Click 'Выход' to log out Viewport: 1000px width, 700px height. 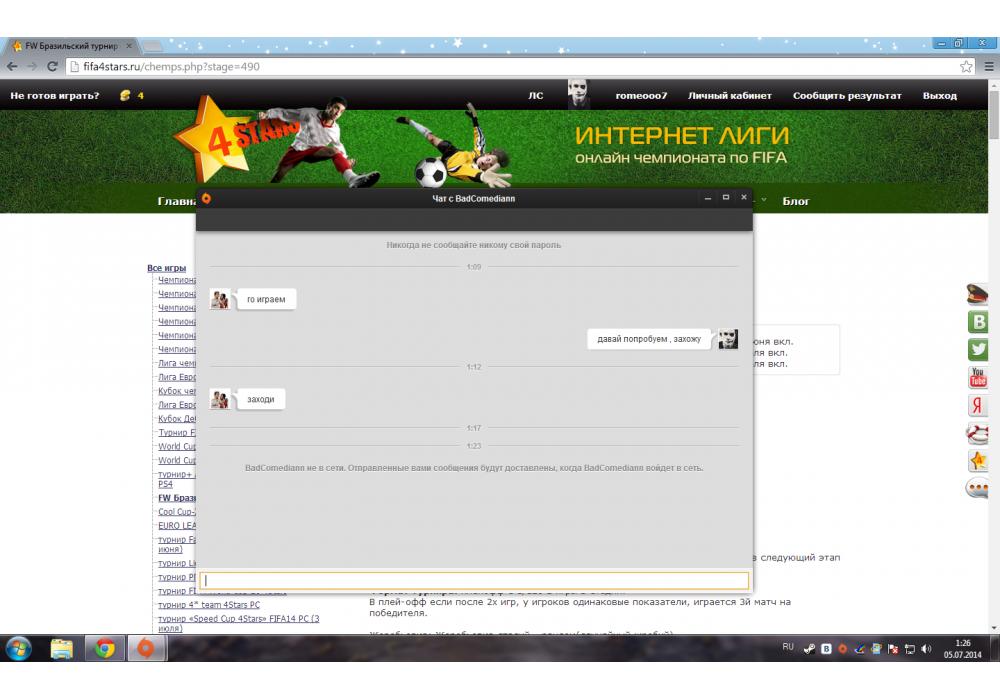939,96
